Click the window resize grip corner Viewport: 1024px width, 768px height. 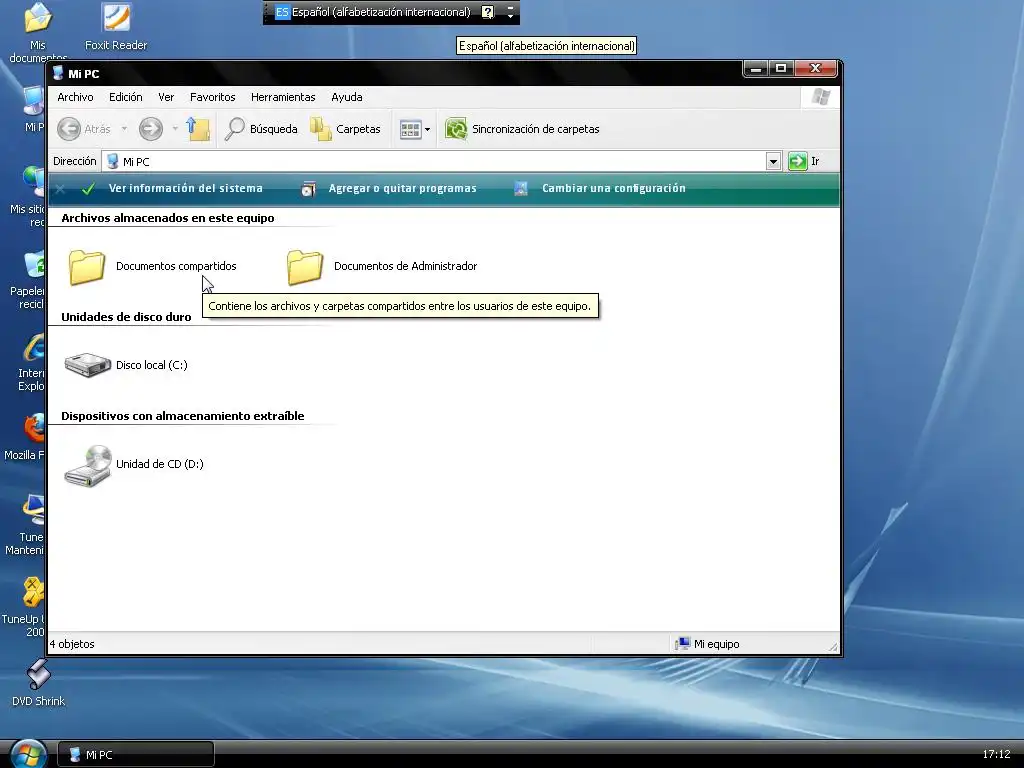[x=833, y=647]
